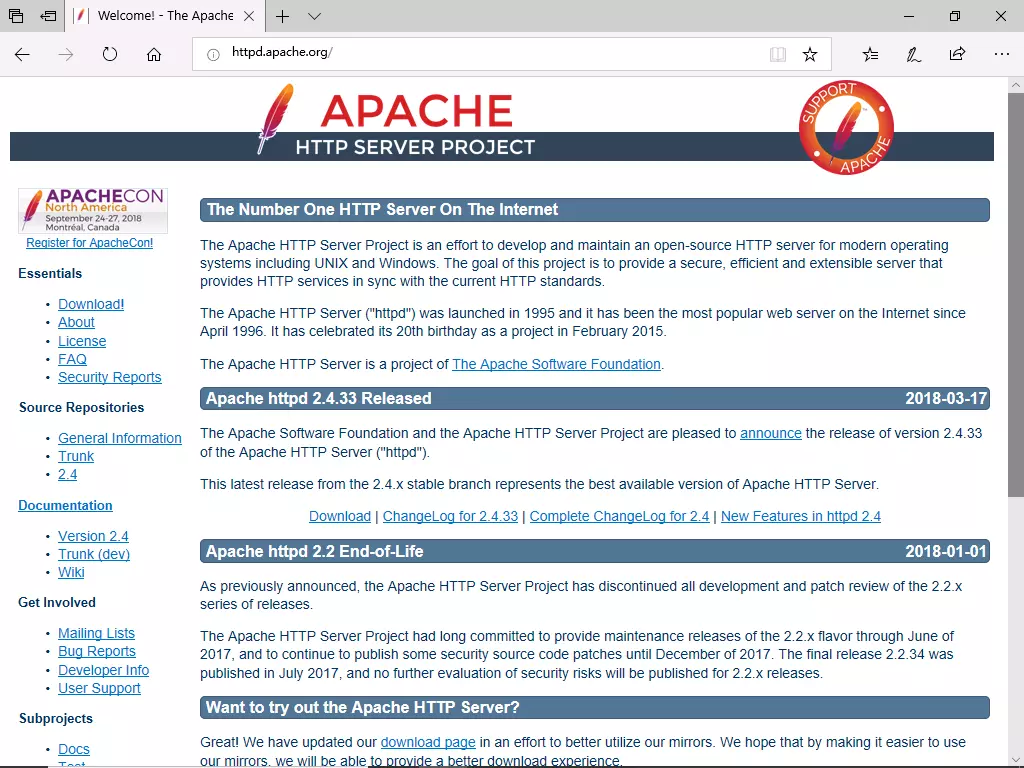Open the Docs subproject link
1024x768 pixels.
74,749
